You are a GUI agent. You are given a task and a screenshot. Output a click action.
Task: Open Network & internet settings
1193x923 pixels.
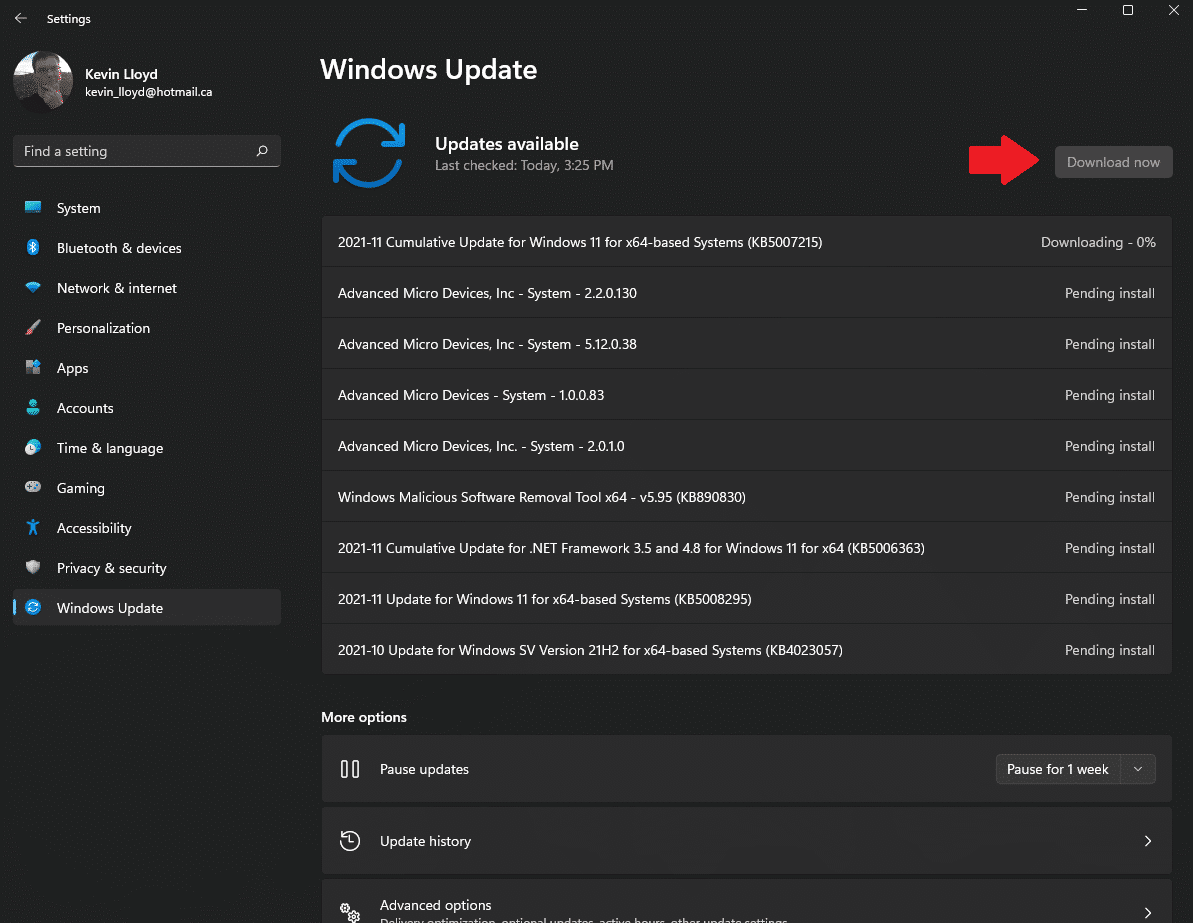147,288
